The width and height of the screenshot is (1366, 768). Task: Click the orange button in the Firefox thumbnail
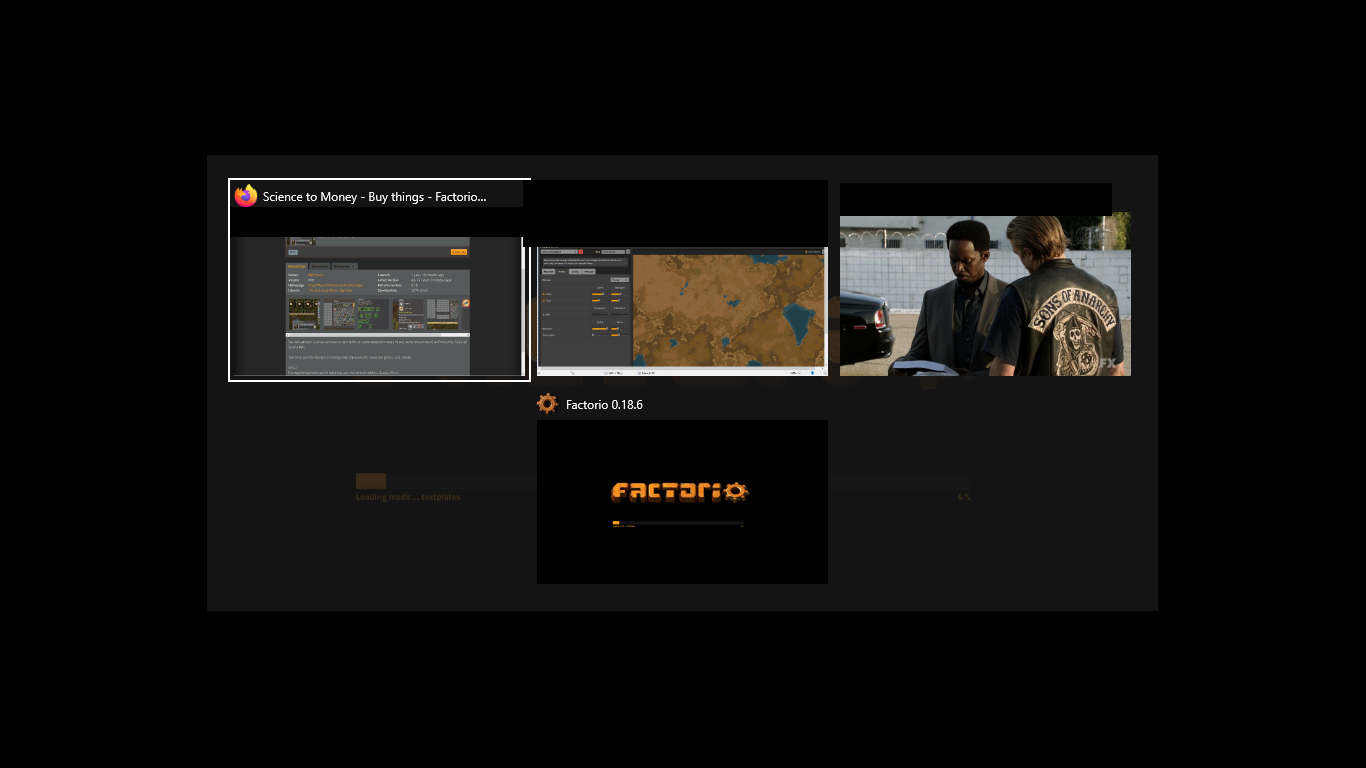pos(458,252)
